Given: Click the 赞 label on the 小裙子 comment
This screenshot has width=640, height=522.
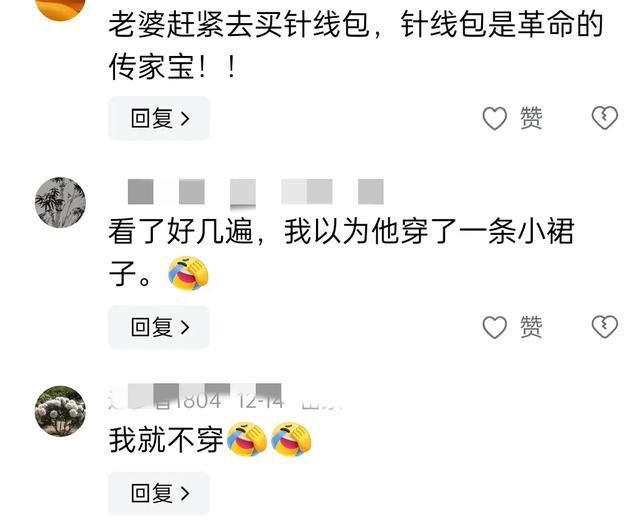Looking at the screenshot, I should (x=531, y=327).
